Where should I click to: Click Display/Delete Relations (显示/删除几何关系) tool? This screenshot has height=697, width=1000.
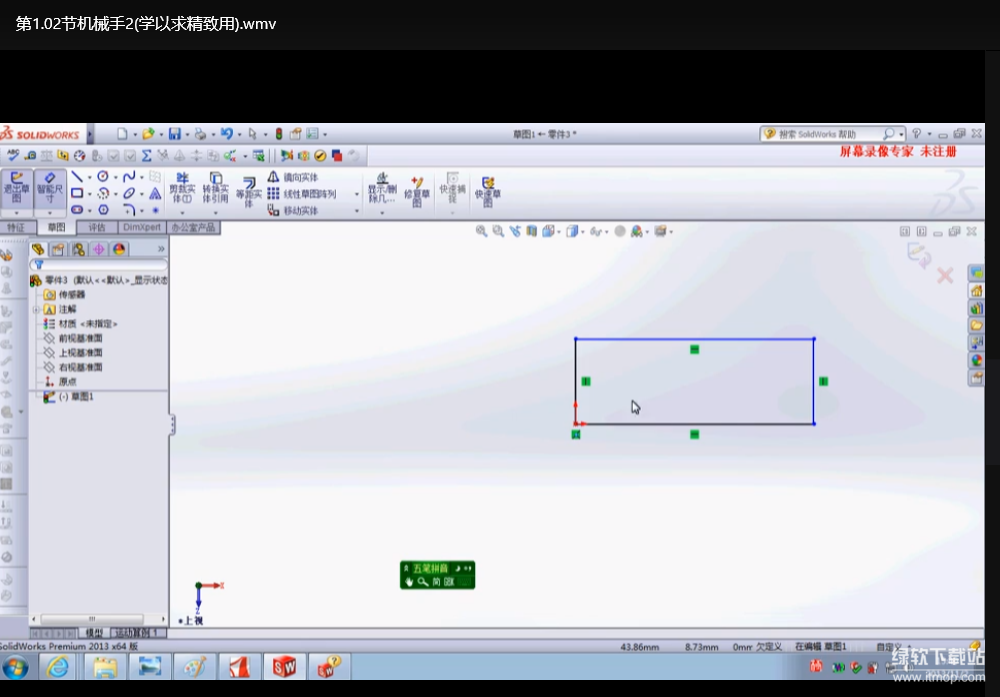382,188
